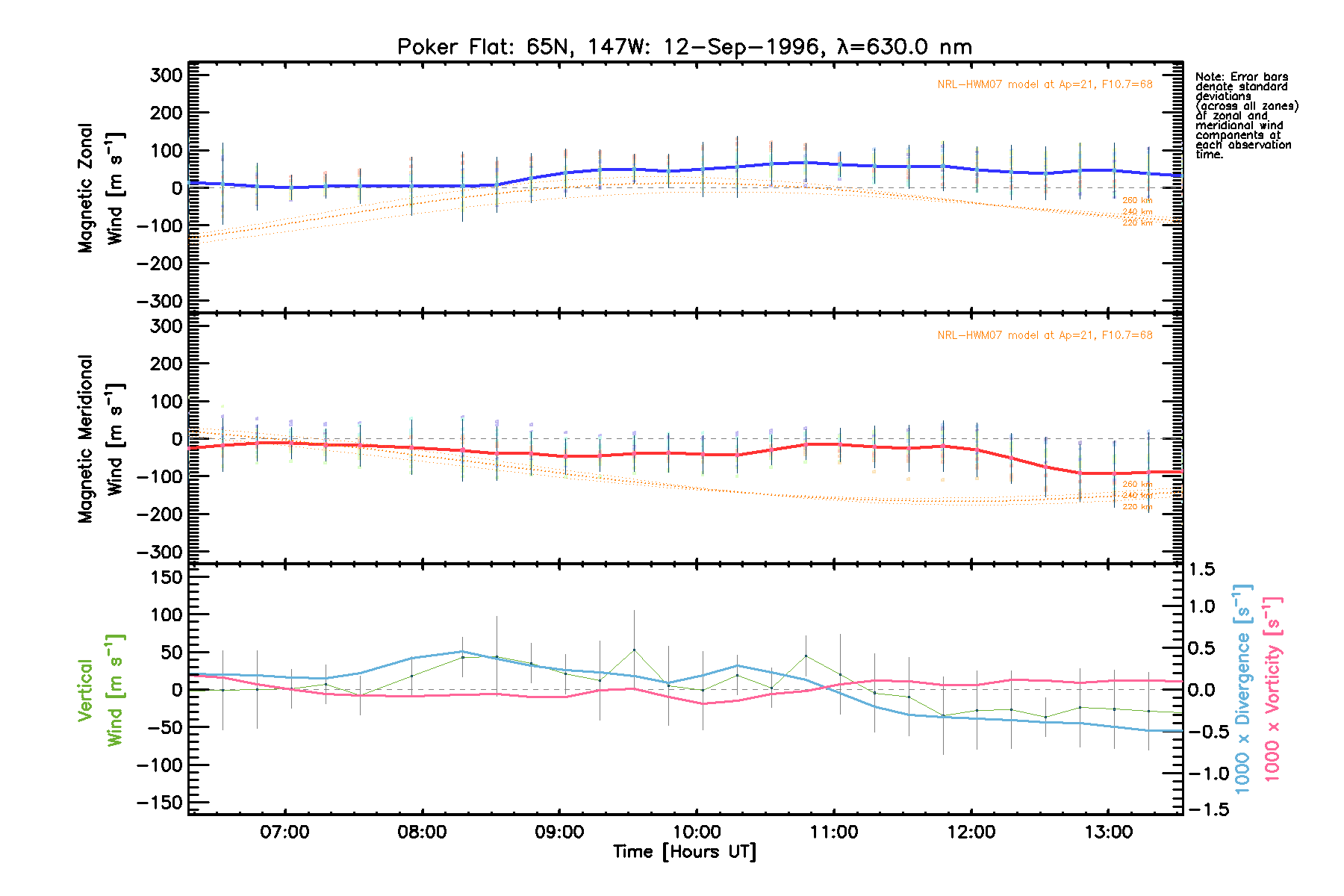Click the green Vertical Wind axis label
The width and height of the screenshot is (1344, 896).
[100, 690]
